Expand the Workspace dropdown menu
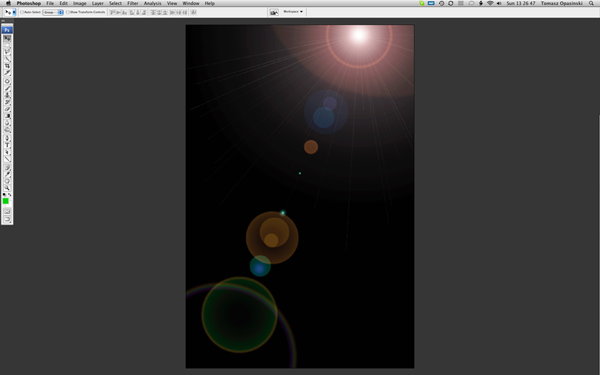600x375 pixels. pos(293,12)
